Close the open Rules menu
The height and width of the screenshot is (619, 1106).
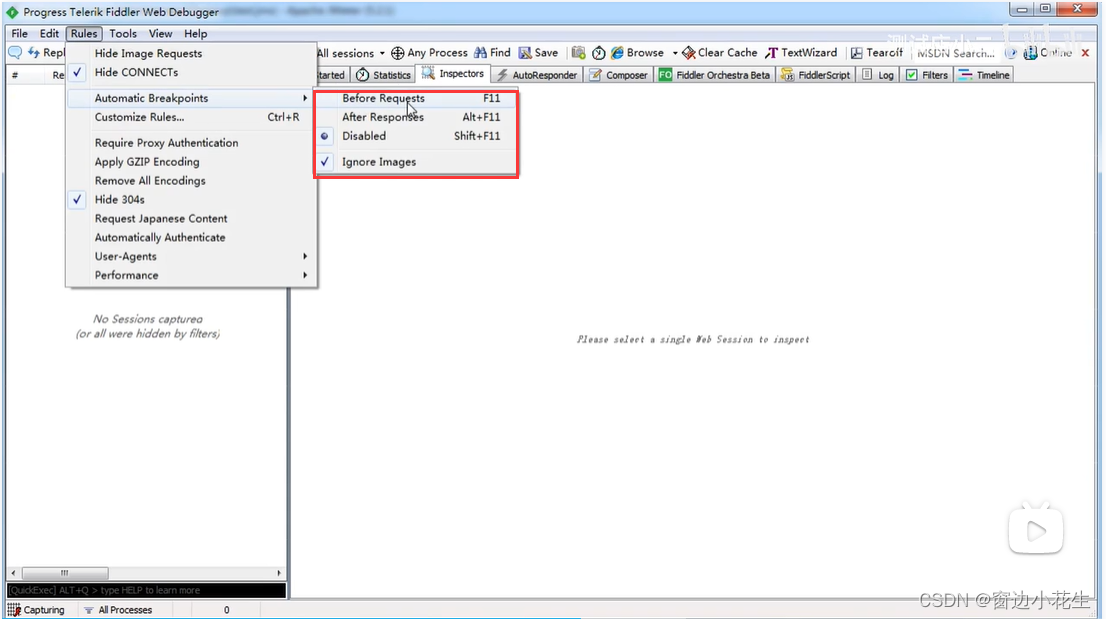click(x=84, y=33)
